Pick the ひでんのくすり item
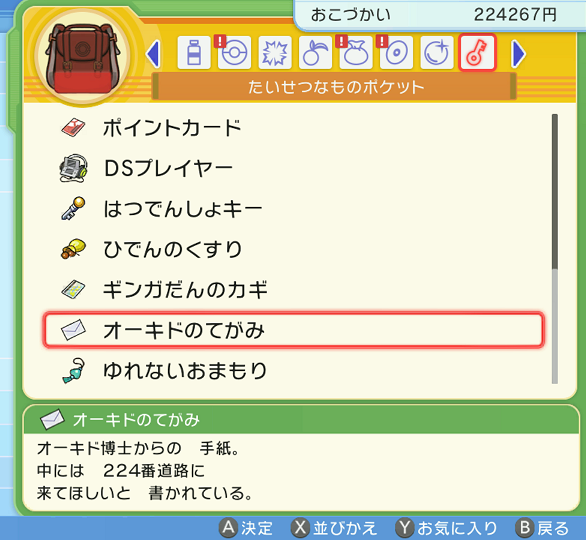This screenshot has height=540, width=586. pyautogui.click(x=293, y=249)
